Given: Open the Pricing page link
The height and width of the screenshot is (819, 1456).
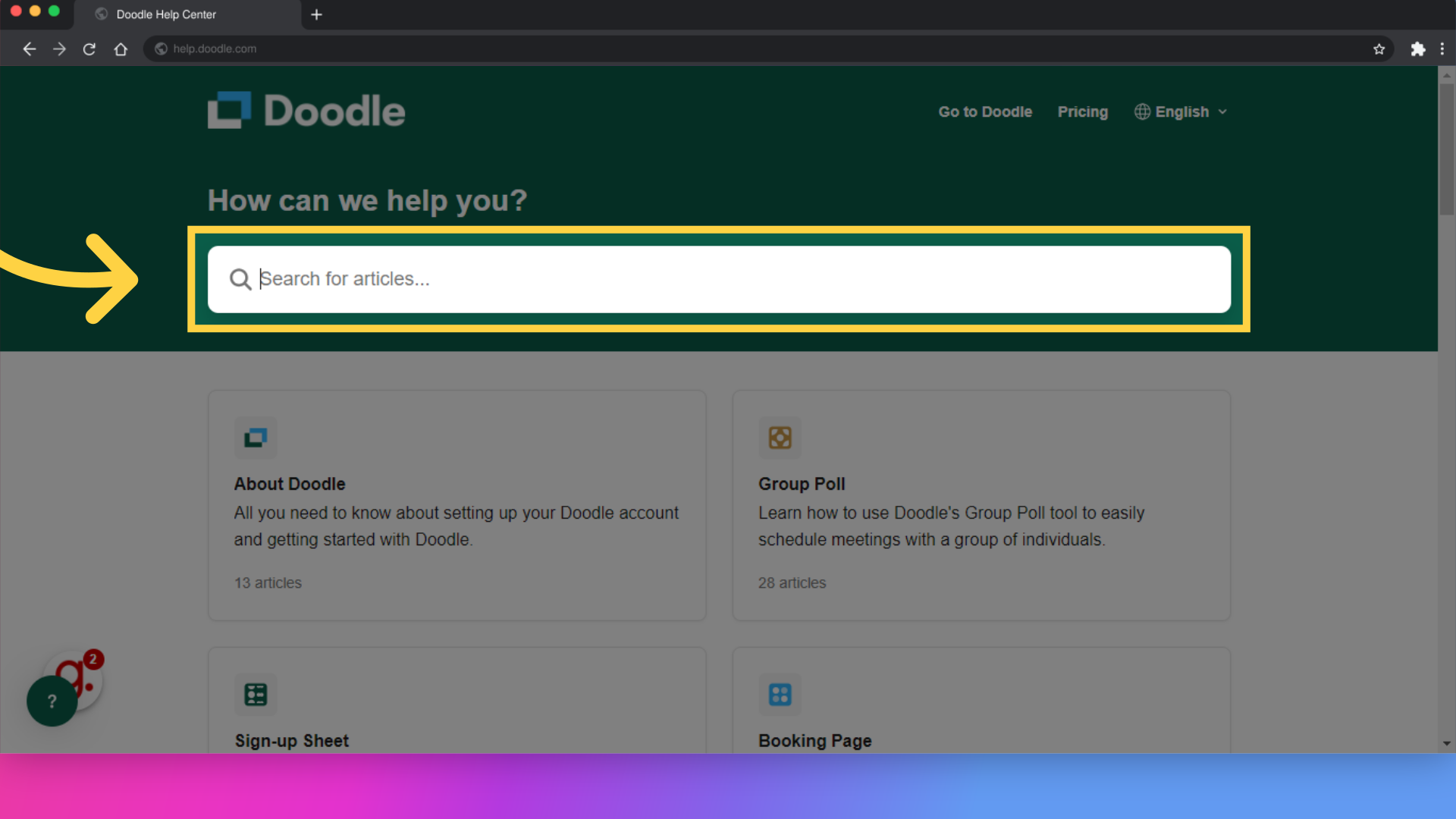Looking at the screenshot, I should click(1083, 111).
